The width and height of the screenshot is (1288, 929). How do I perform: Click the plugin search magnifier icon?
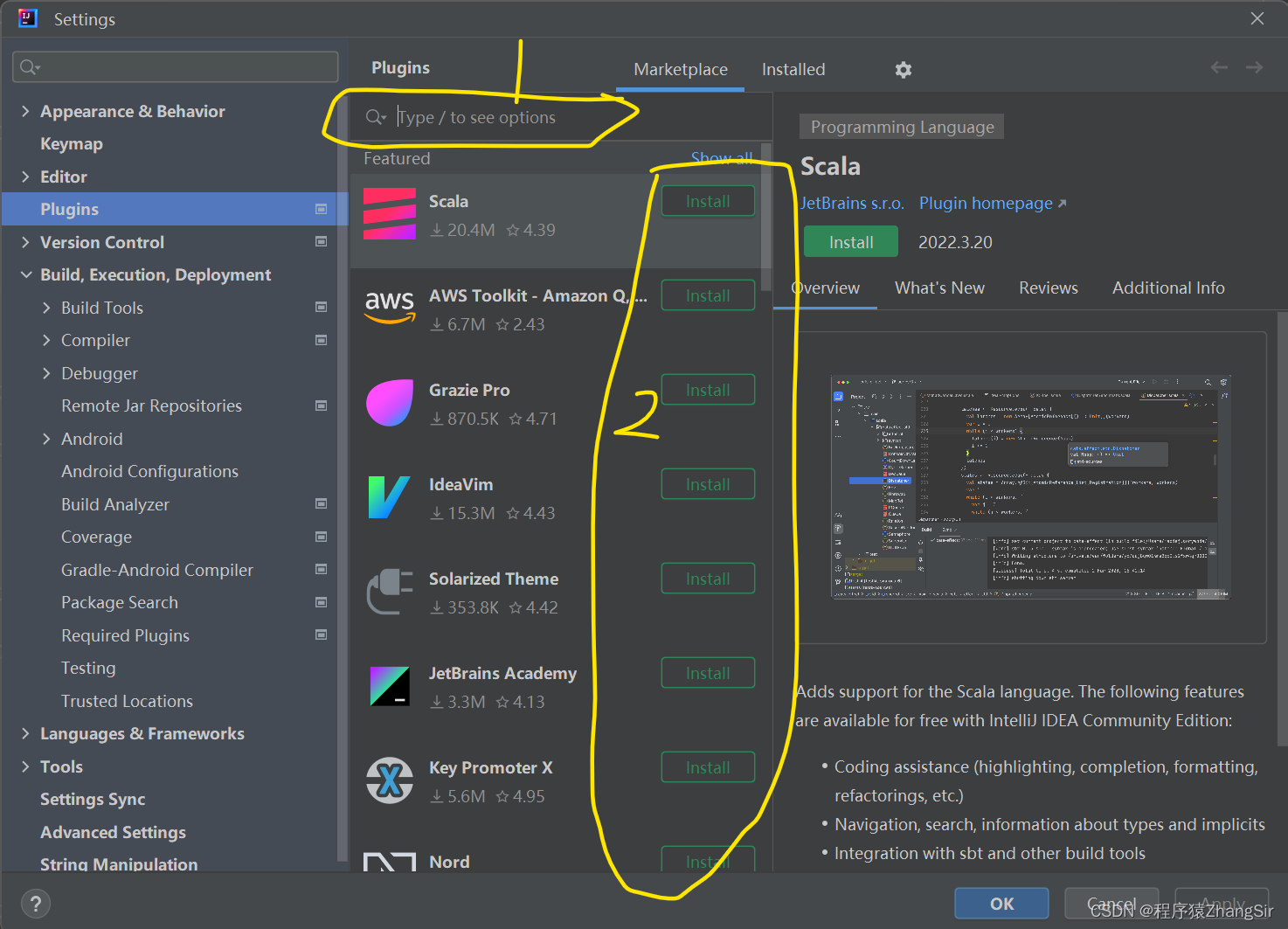point(376,117)
